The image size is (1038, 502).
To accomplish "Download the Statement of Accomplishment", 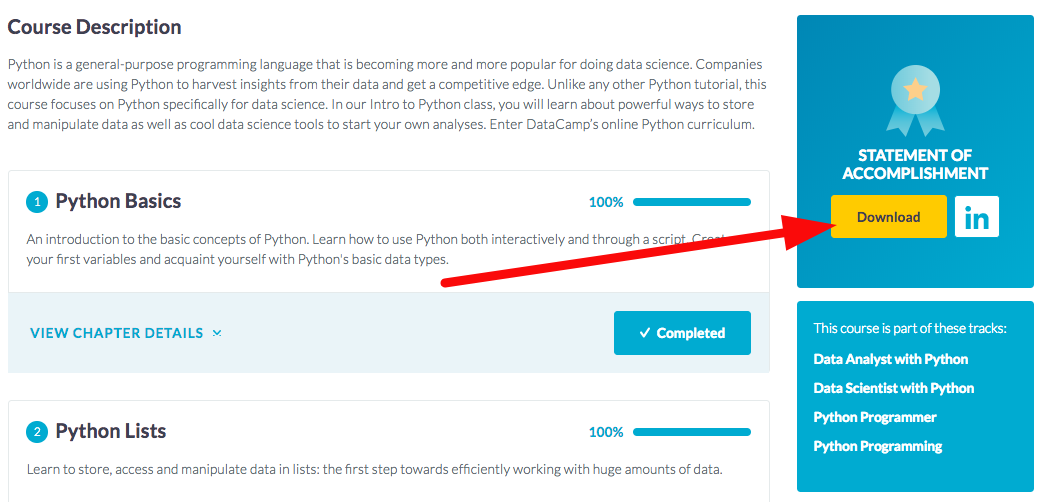I will point(888,217).
